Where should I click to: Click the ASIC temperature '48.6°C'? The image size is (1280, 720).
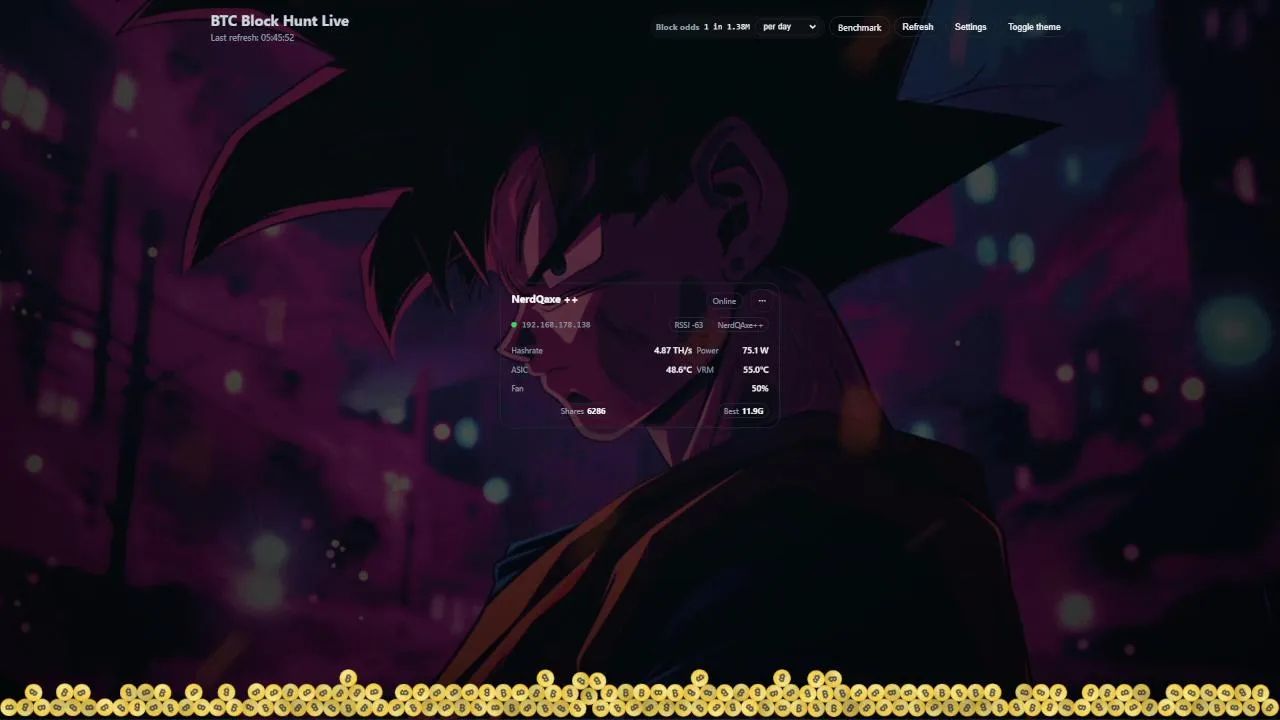click(x=679, y=370)
